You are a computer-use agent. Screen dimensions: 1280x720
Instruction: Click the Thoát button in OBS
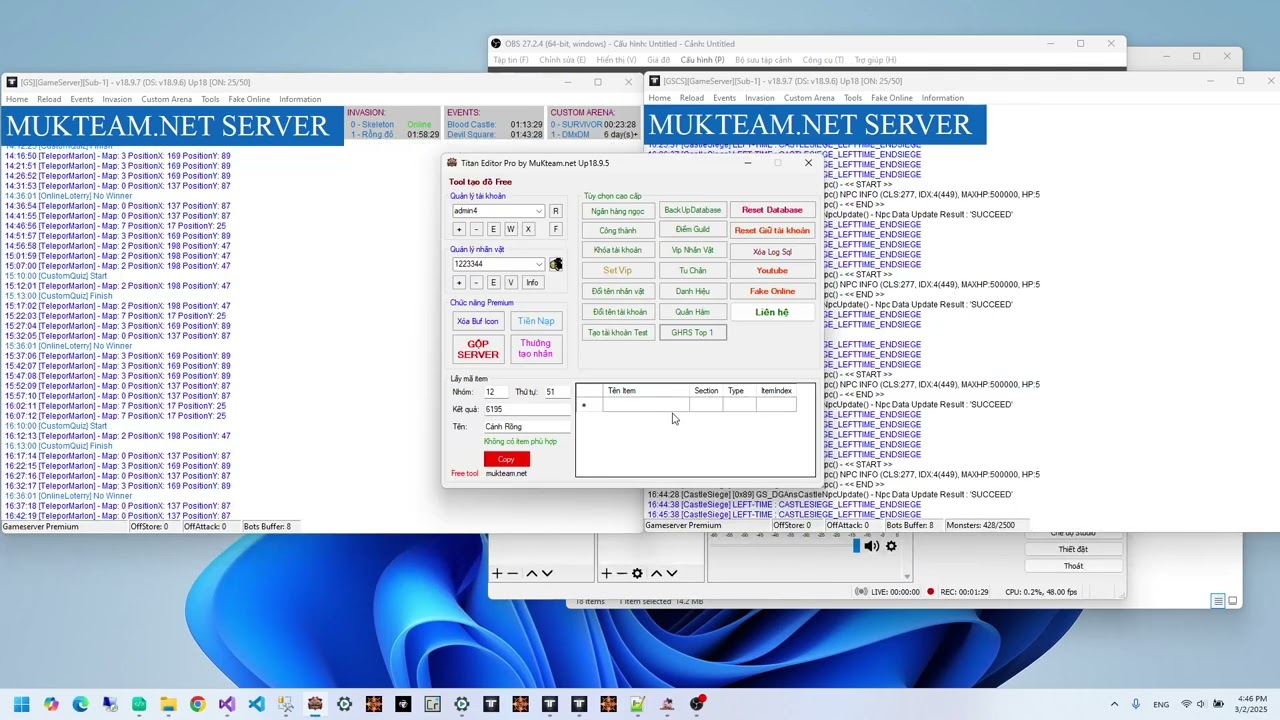click(1073, 566)
